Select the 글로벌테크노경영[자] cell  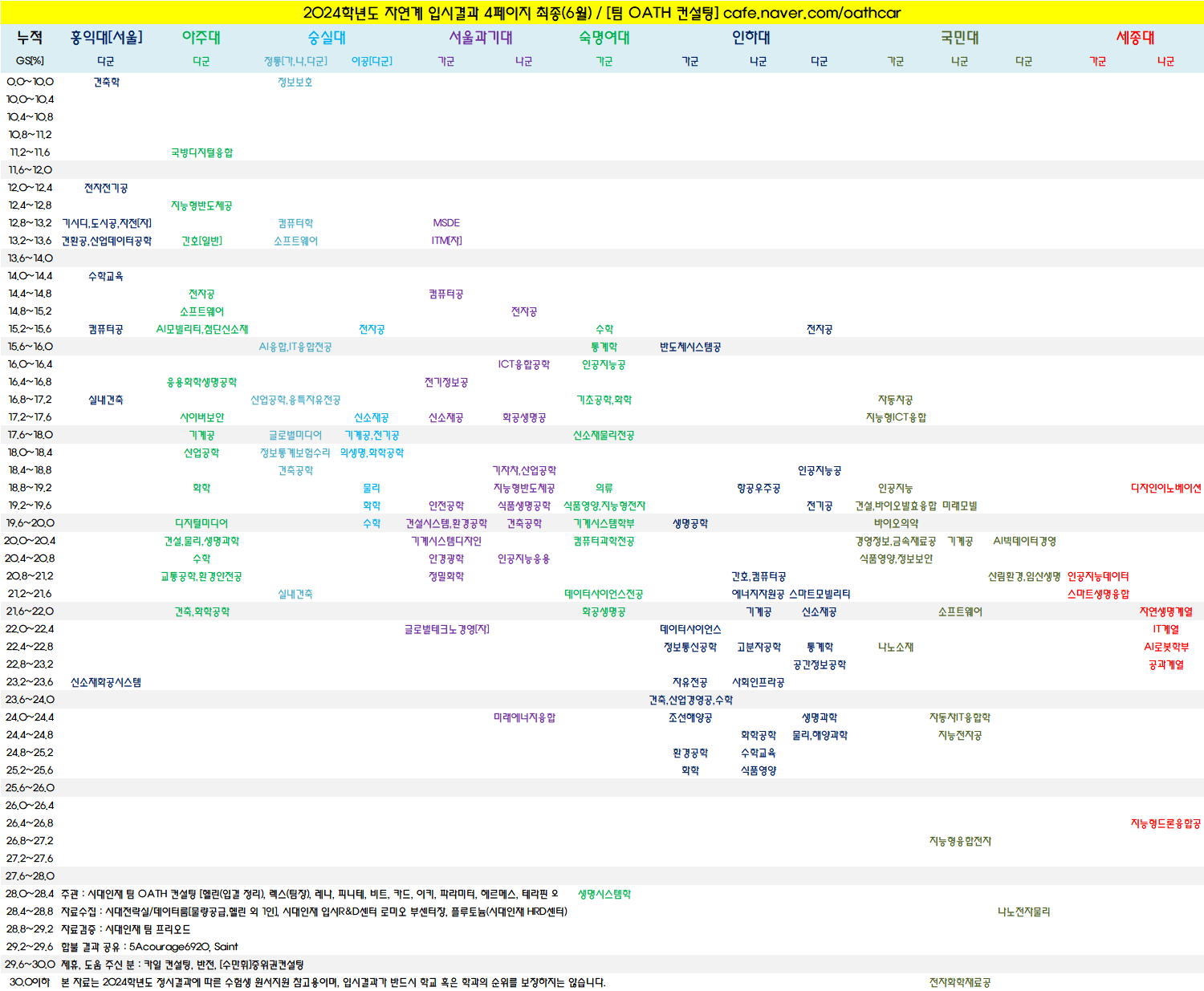446,629
